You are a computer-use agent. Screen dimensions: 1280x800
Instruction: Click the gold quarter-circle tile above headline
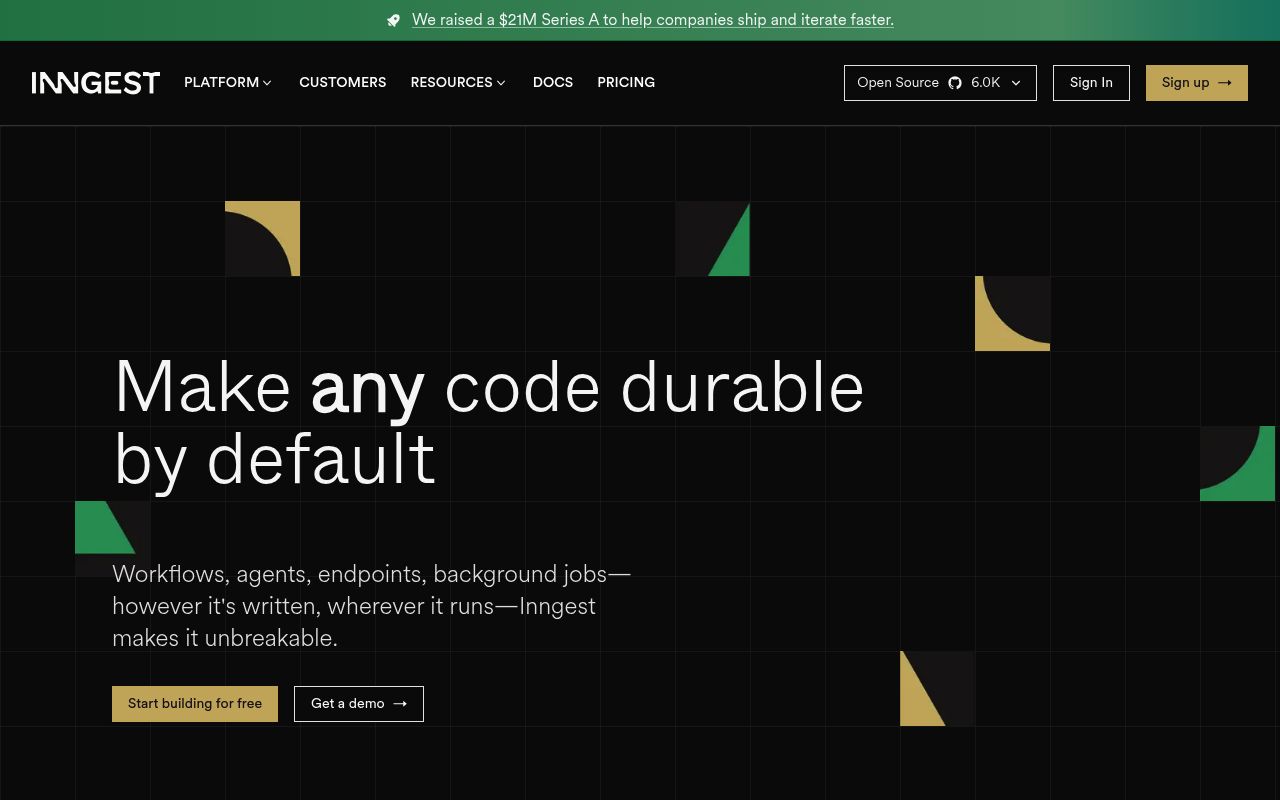[x=262, y=238]
